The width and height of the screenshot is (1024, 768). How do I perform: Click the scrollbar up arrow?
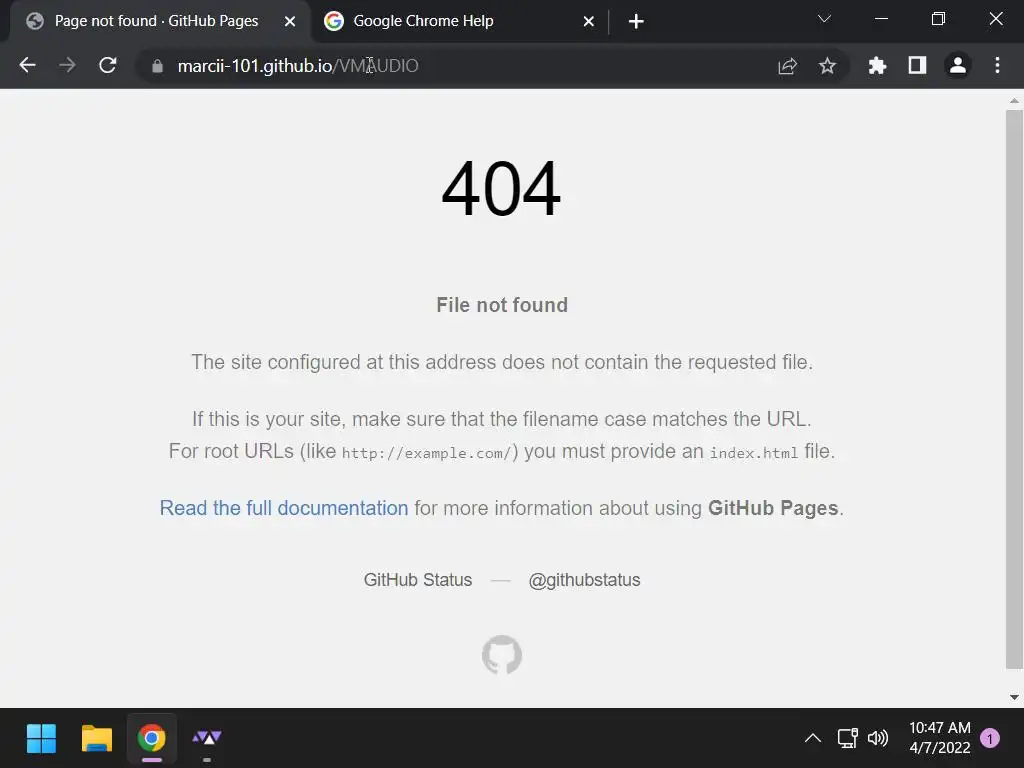coord(1014,101)
